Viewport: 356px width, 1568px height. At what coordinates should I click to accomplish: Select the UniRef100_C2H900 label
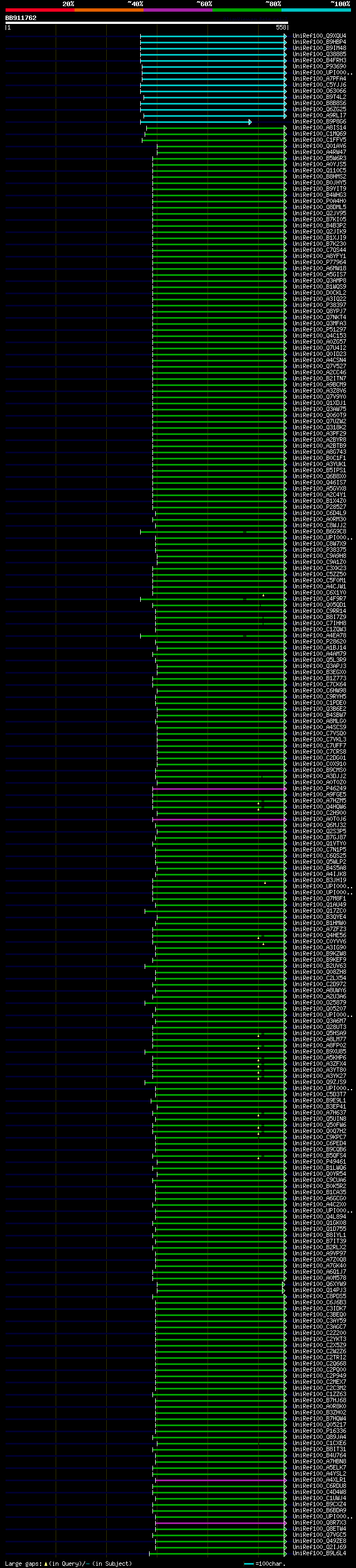pos(319,813)
